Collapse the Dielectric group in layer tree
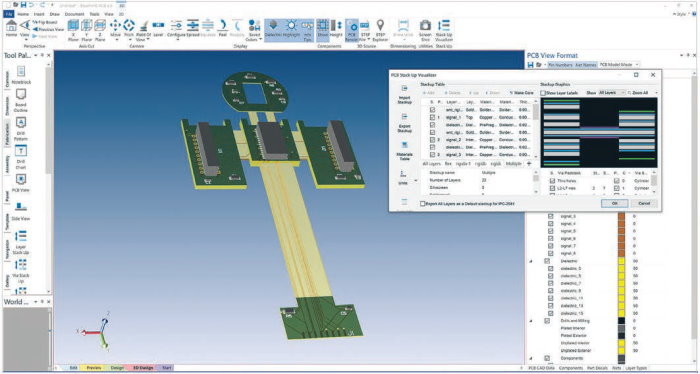Image resolution: width=700 pixels, height=374 pixels. [x=531, y=261]
